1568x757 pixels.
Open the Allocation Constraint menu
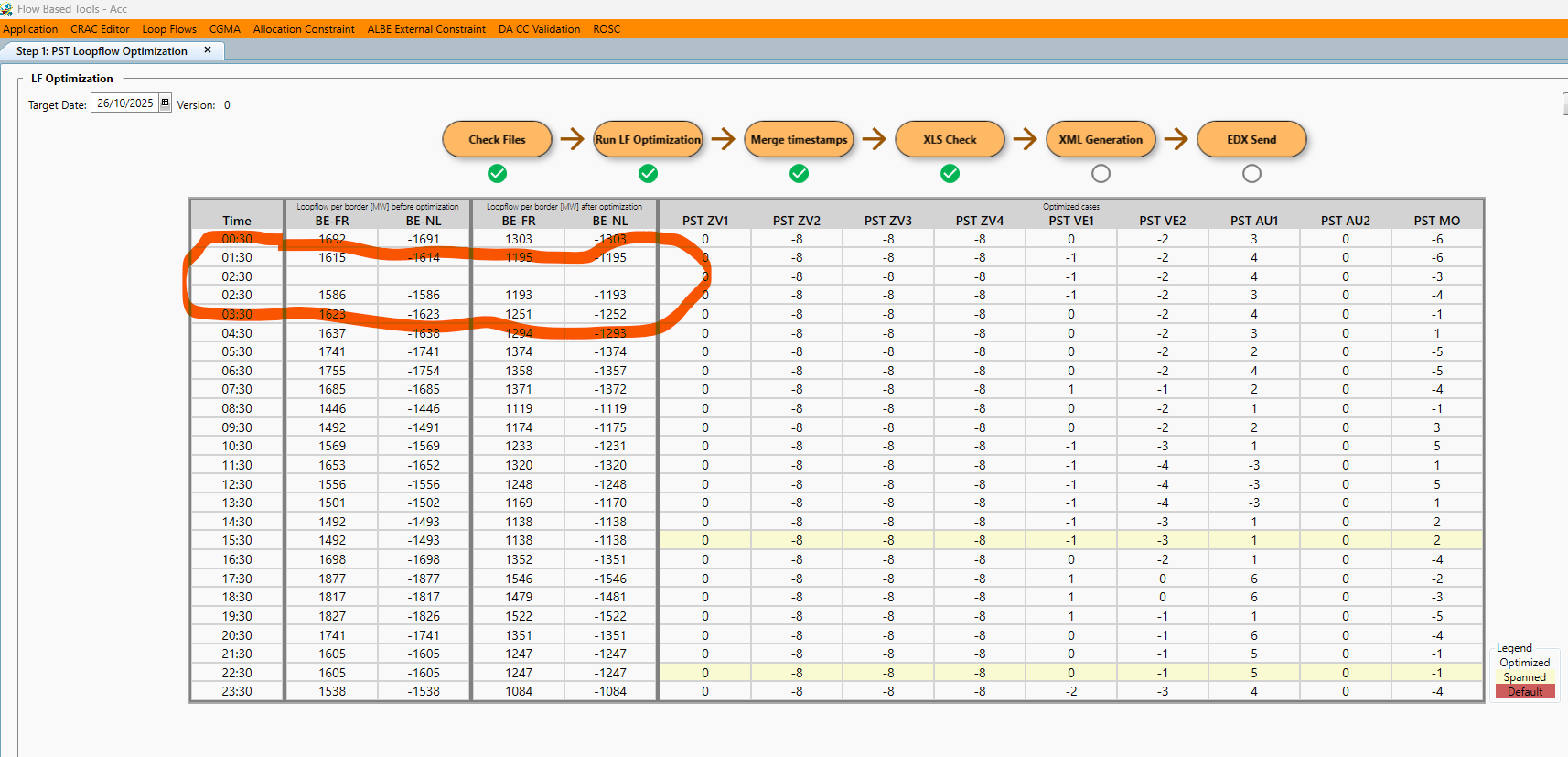pyautogui.click(x=304, y=29)
